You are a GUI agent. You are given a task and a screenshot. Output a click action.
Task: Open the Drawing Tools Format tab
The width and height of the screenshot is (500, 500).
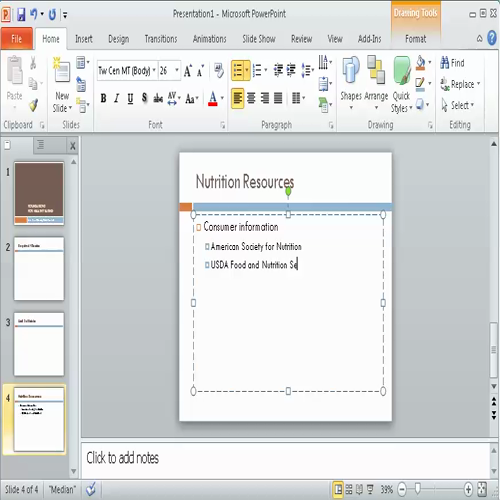[x=415, y=39]
